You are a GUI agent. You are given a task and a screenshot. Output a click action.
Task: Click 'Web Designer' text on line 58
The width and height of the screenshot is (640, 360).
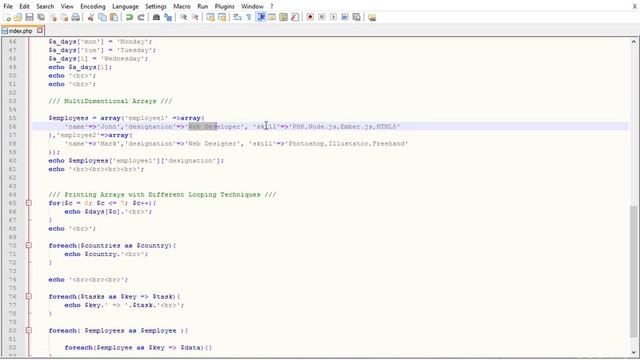tap(214, 144)
